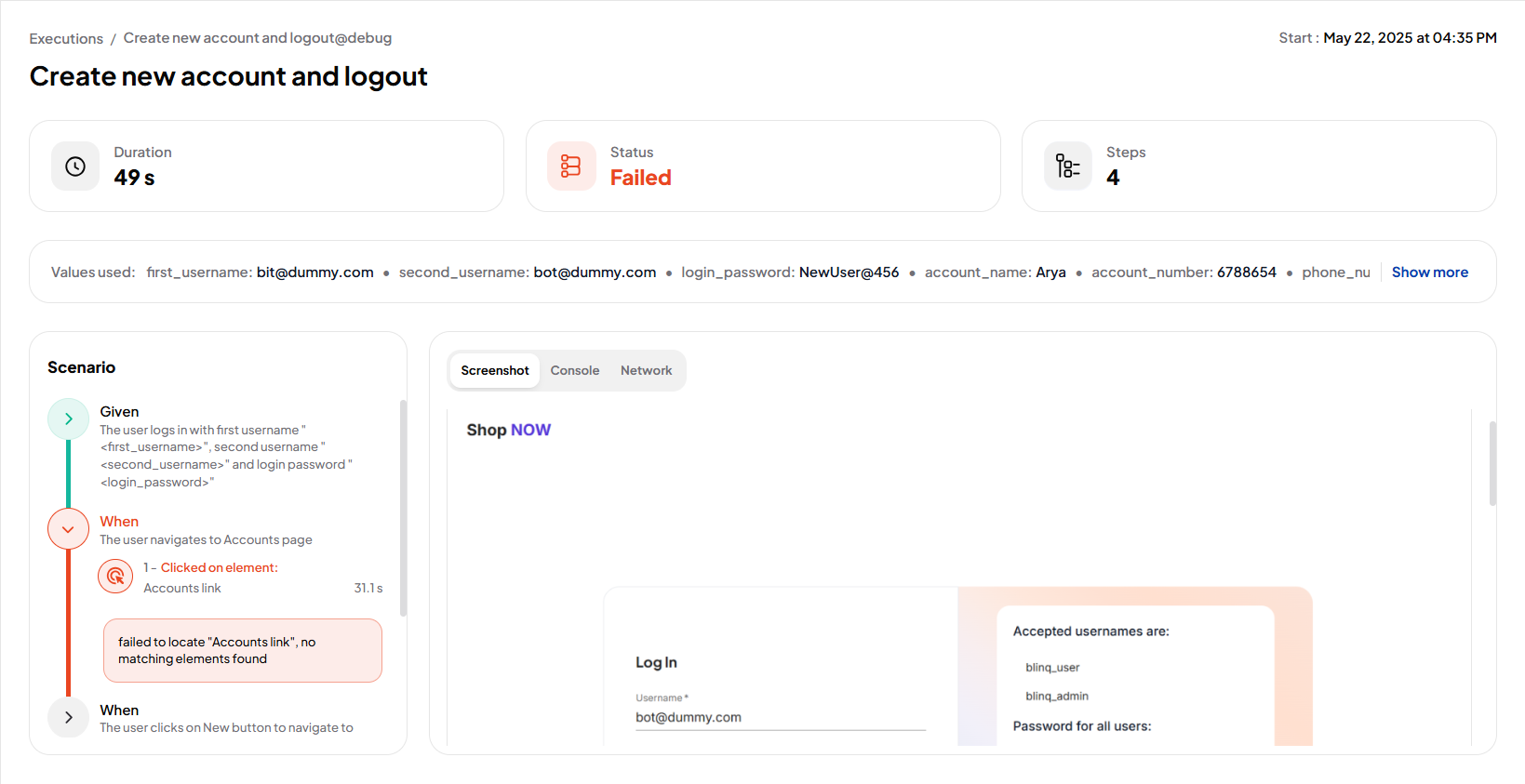Collapse the failed When step chevron
This screenshot has width=1525, height=784.
[x=69, y=529]
